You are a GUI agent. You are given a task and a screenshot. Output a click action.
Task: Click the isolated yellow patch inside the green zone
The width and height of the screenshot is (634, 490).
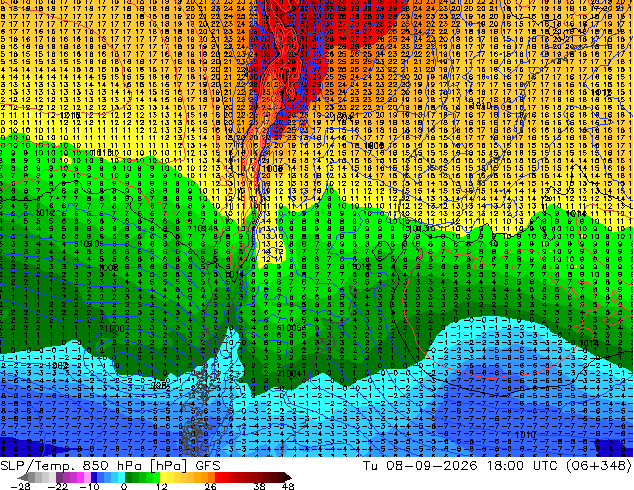(273, 251)
